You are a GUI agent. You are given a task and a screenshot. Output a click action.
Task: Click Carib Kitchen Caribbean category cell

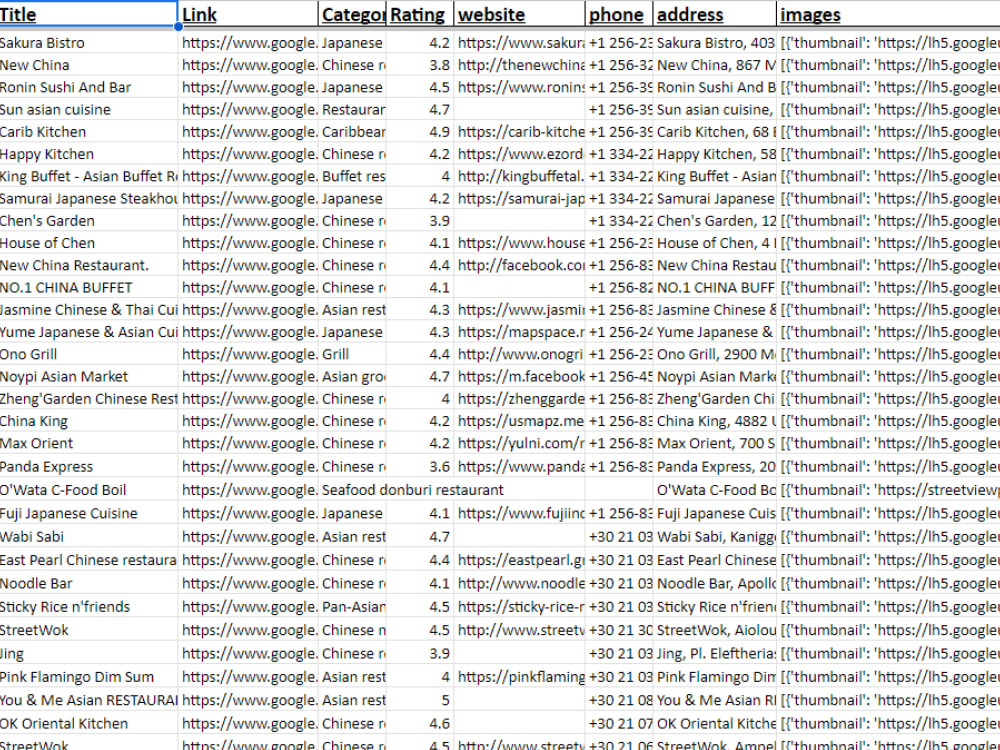[352, 132]
